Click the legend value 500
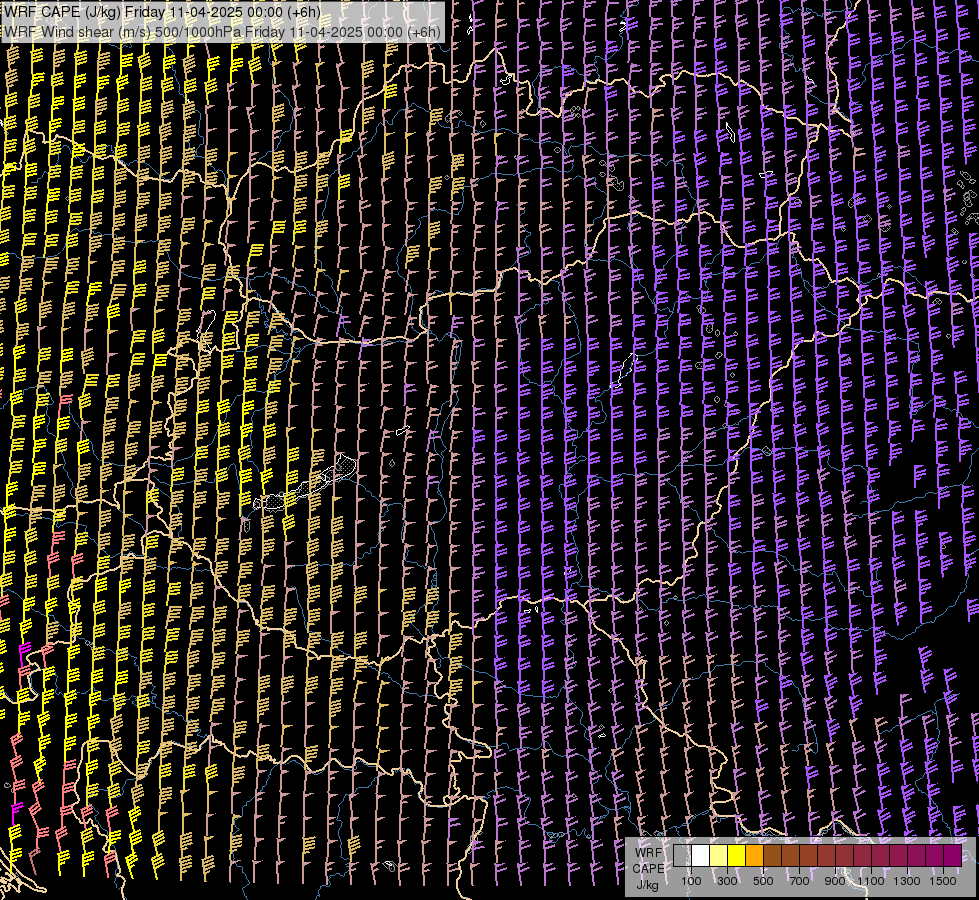Viewport: 979px width, 900px height. click(763, 881)
